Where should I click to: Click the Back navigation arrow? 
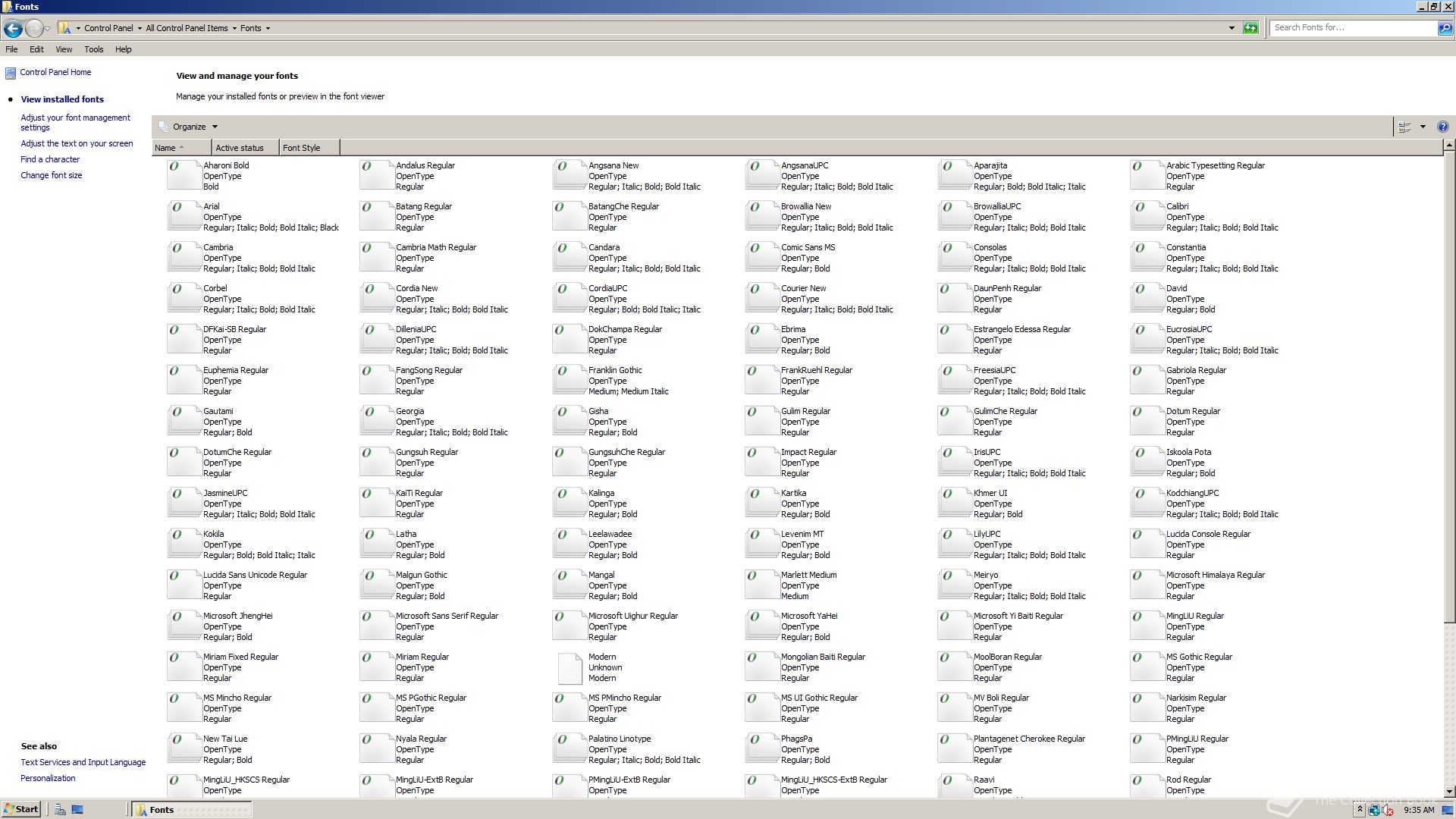13,28
